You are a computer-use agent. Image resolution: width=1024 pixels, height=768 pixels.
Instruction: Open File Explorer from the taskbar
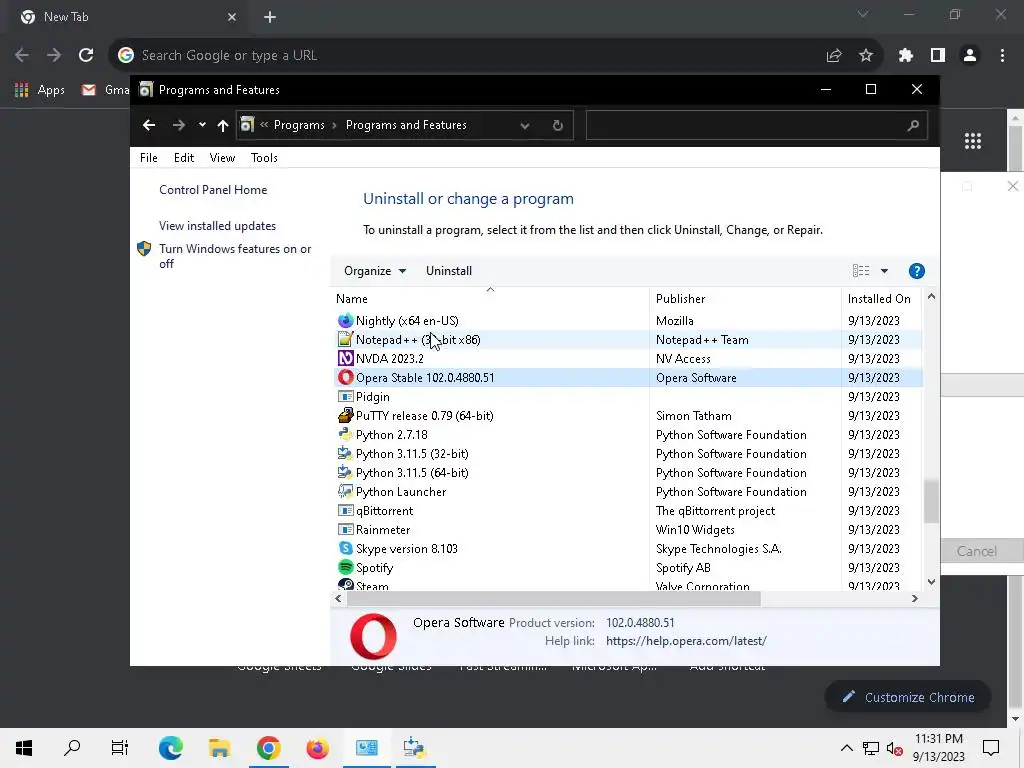219,748
